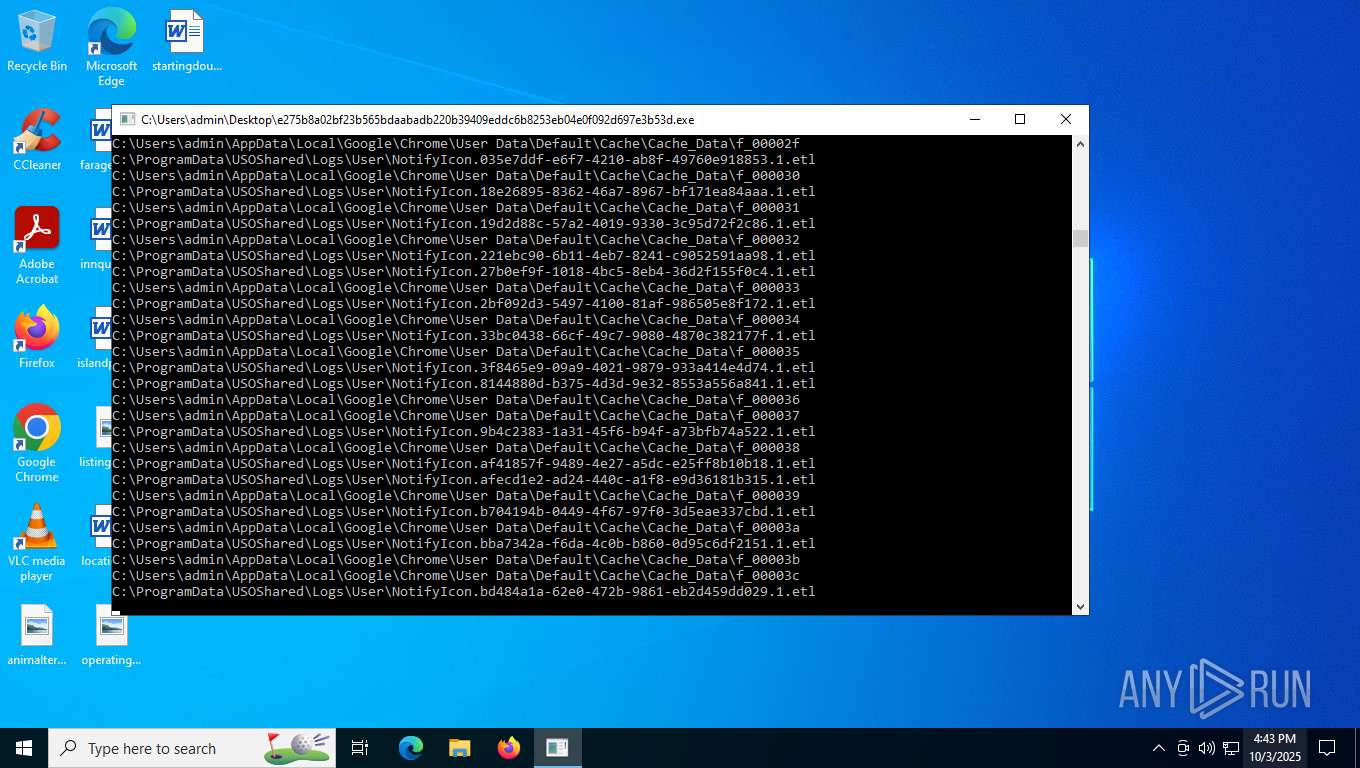Click the NotifyIcon.19d2d88c log path line
The width and height of the screenshot is (1360, 768).
(x=464, y=224)
